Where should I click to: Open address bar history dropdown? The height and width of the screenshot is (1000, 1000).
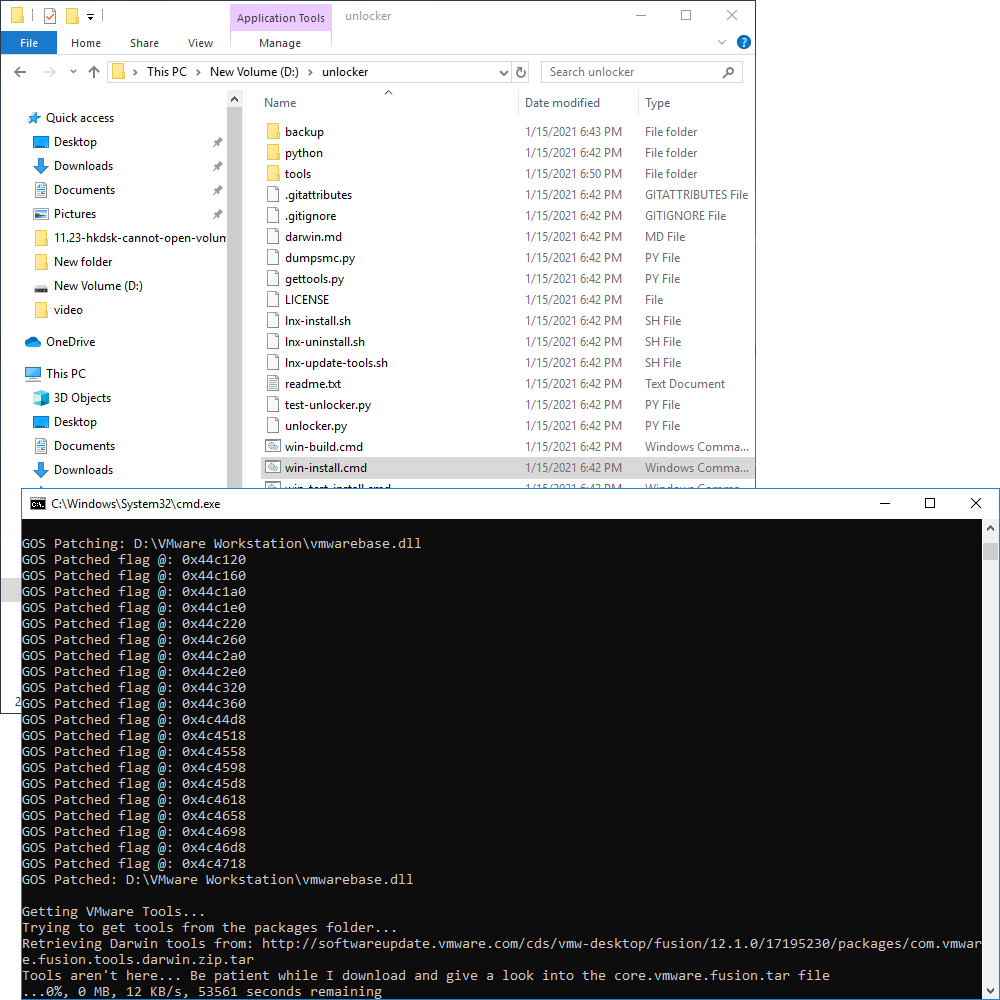click(x=504, y=73)
